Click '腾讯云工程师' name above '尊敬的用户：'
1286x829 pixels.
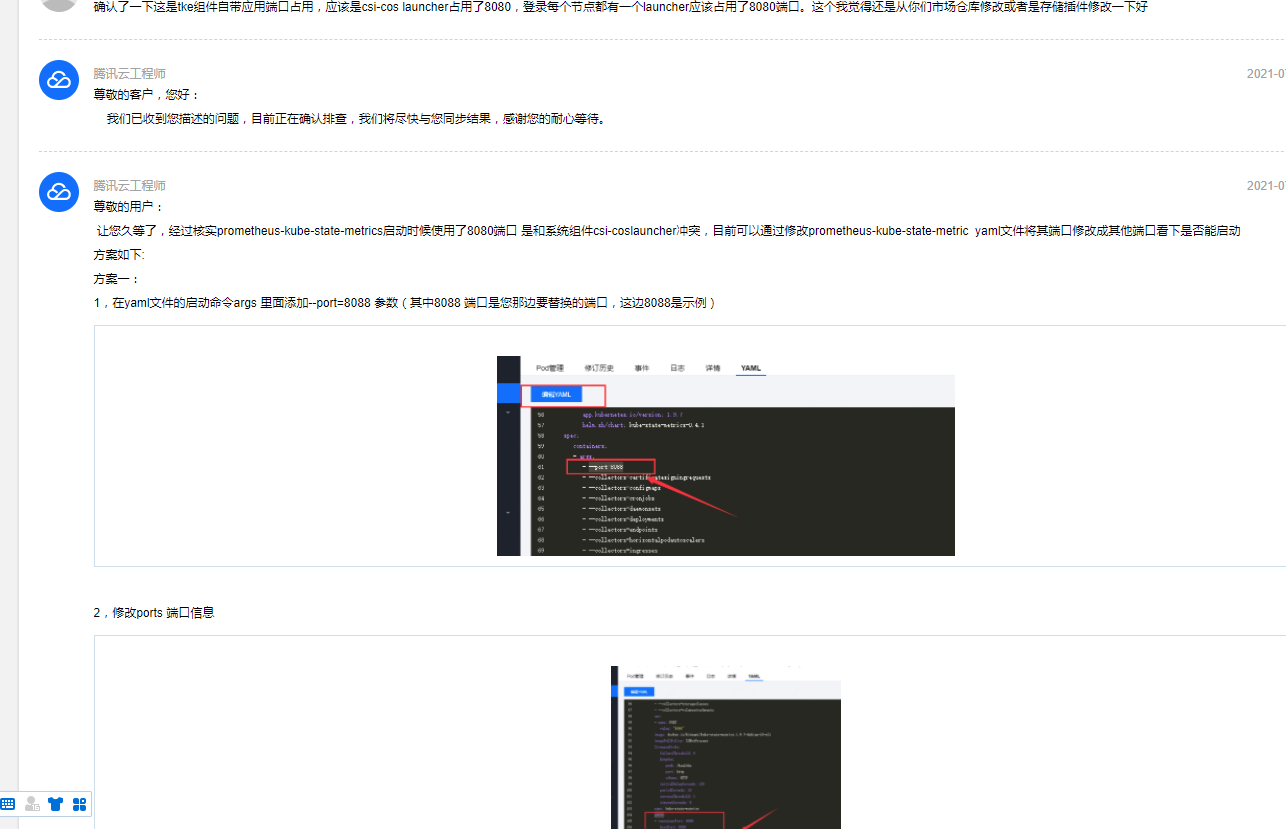click(x=130, y=186)
